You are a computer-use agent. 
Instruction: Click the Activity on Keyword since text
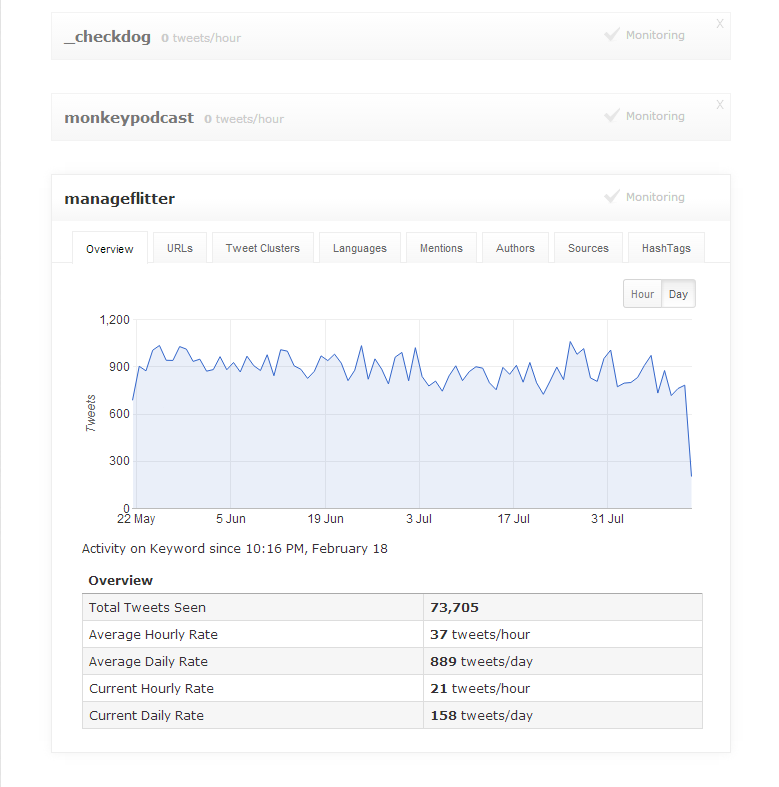[x=234, y=549]
